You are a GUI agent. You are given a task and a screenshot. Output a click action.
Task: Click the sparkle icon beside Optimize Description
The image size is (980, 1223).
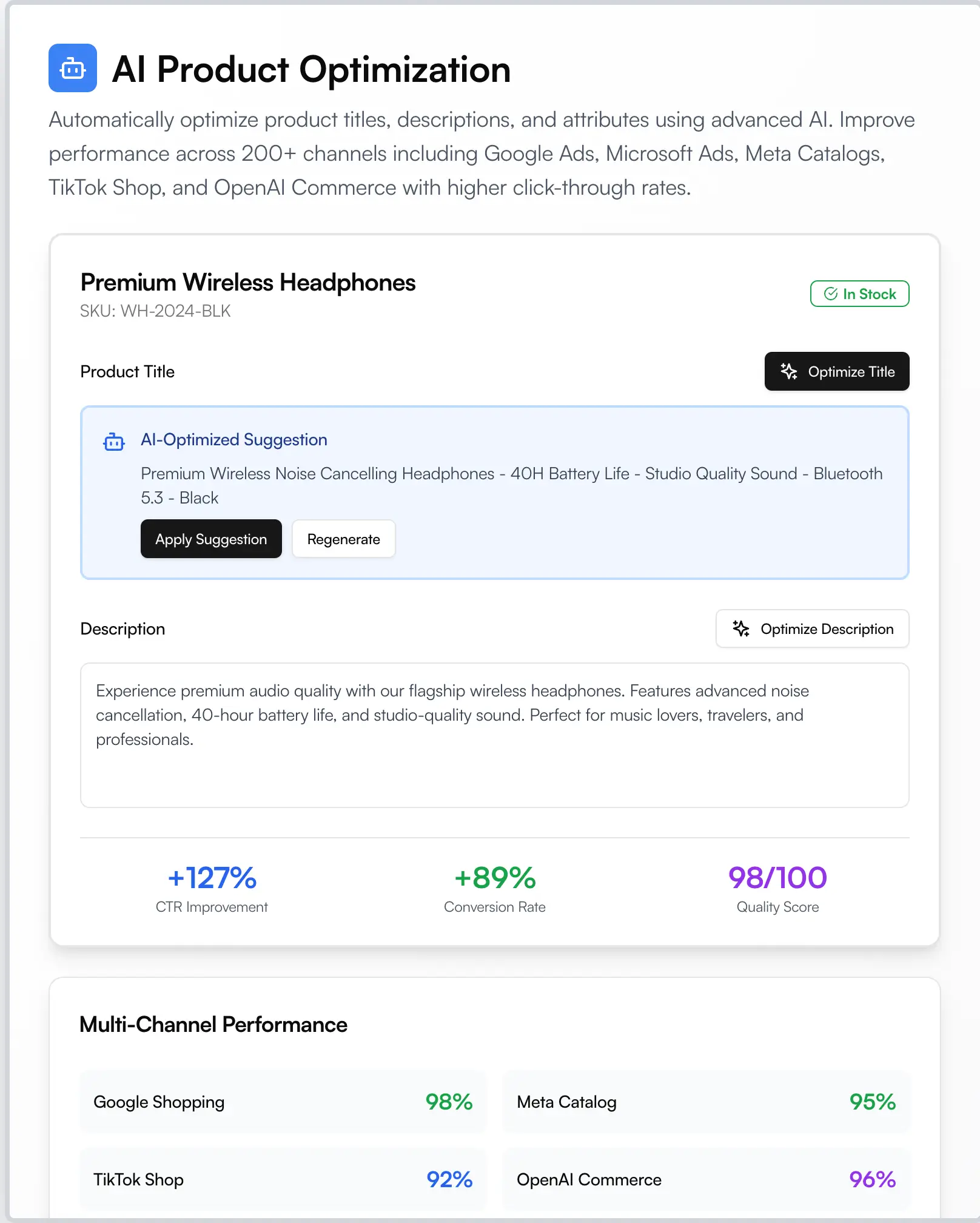[x=742, y=629]
